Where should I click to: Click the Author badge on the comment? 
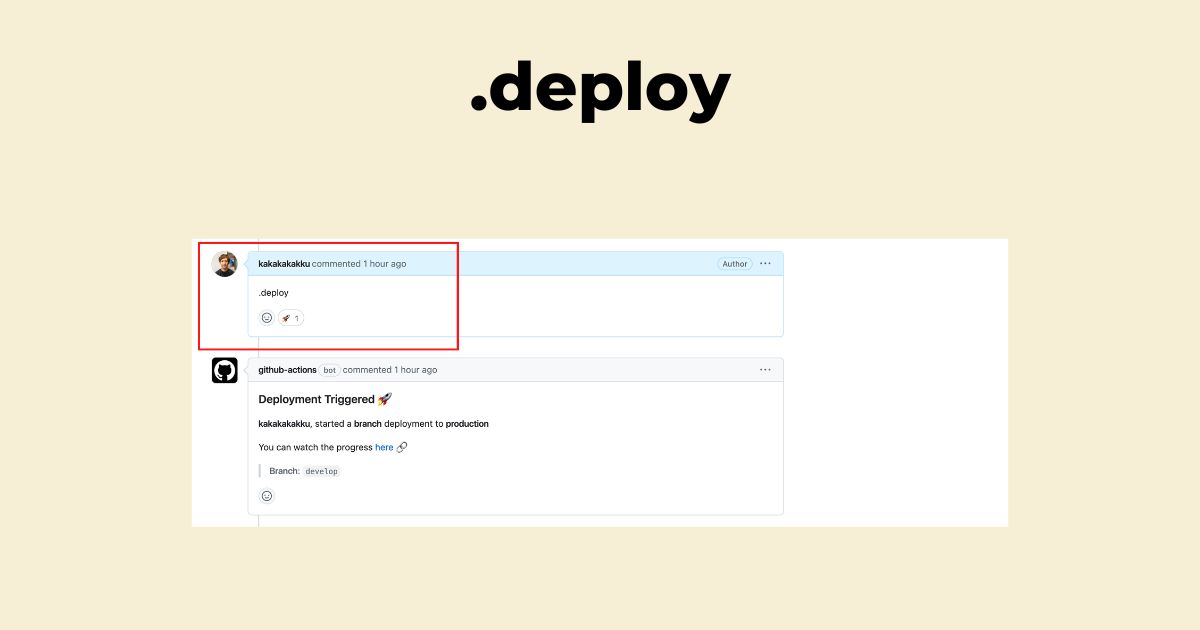[734, 263]
